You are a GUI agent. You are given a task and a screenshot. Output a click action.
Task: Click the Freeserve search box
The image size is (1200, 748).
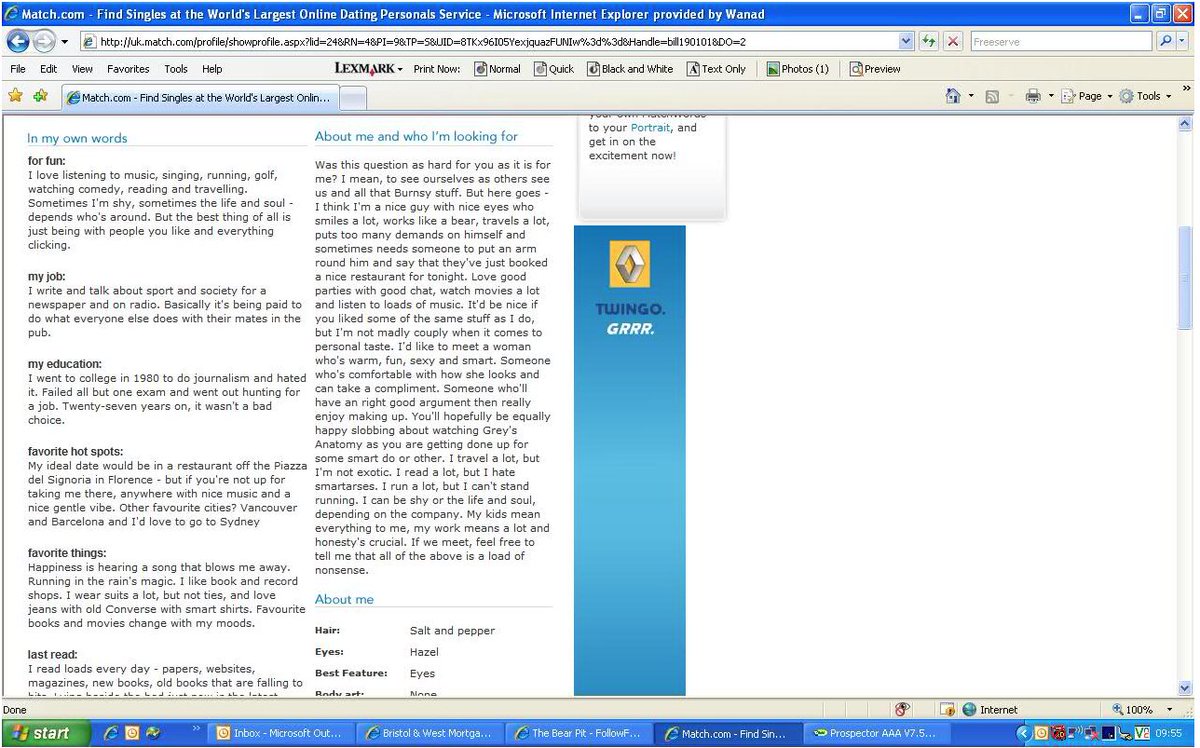[1062, 42]
